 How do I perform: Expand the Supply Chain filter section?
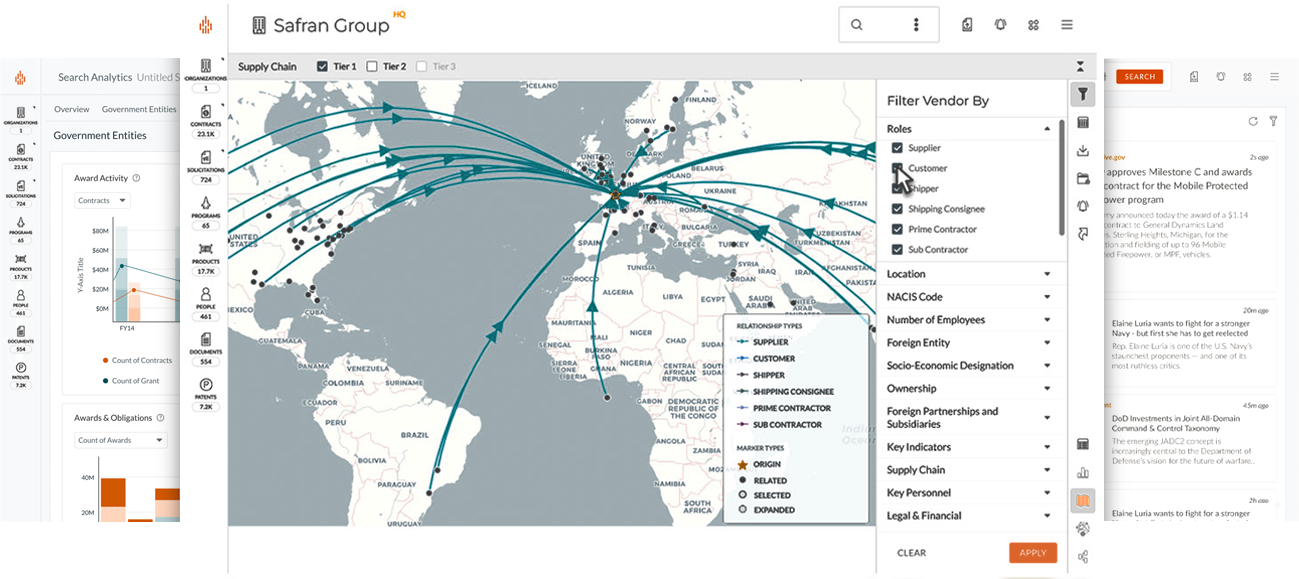pos(1047,470)
